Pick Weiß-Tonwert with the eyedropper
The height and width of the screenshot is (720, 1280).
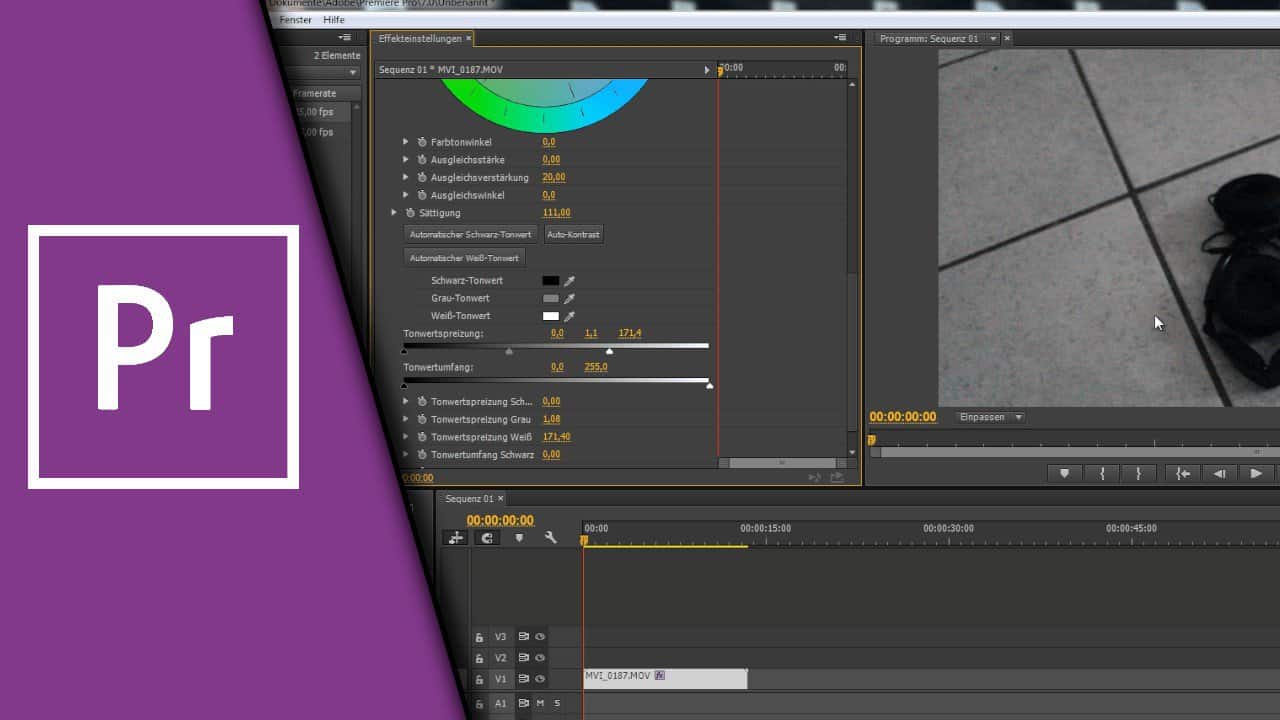570,316
